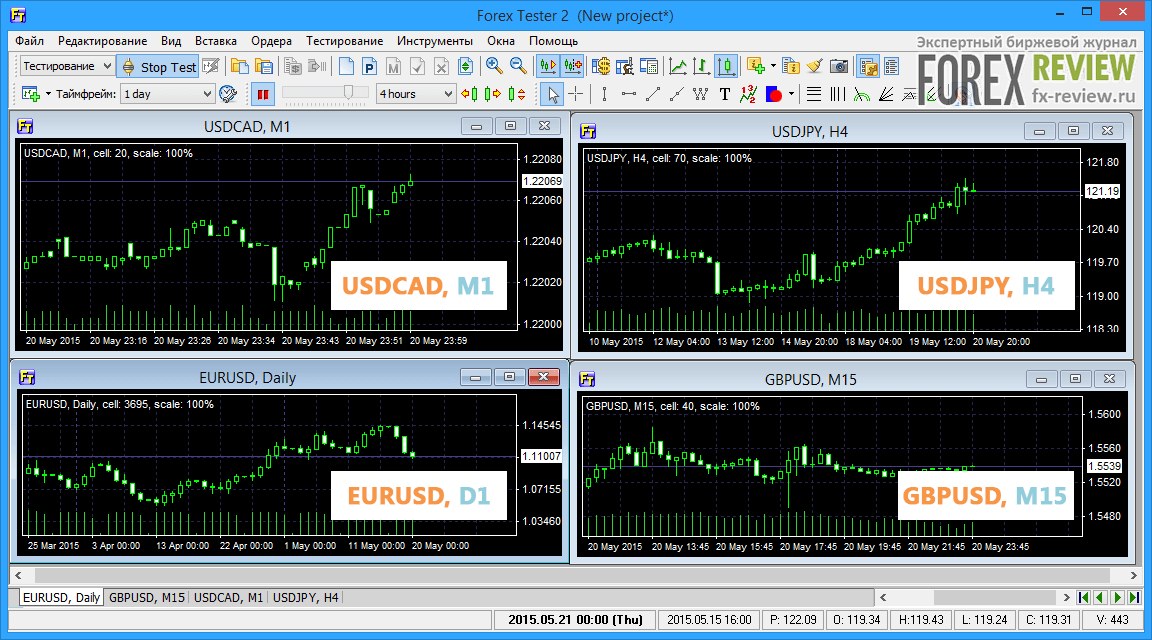Switch to line chart display mode
Image resolution: width=1152 pixels, height=640 pixels.
click(678, 66)
